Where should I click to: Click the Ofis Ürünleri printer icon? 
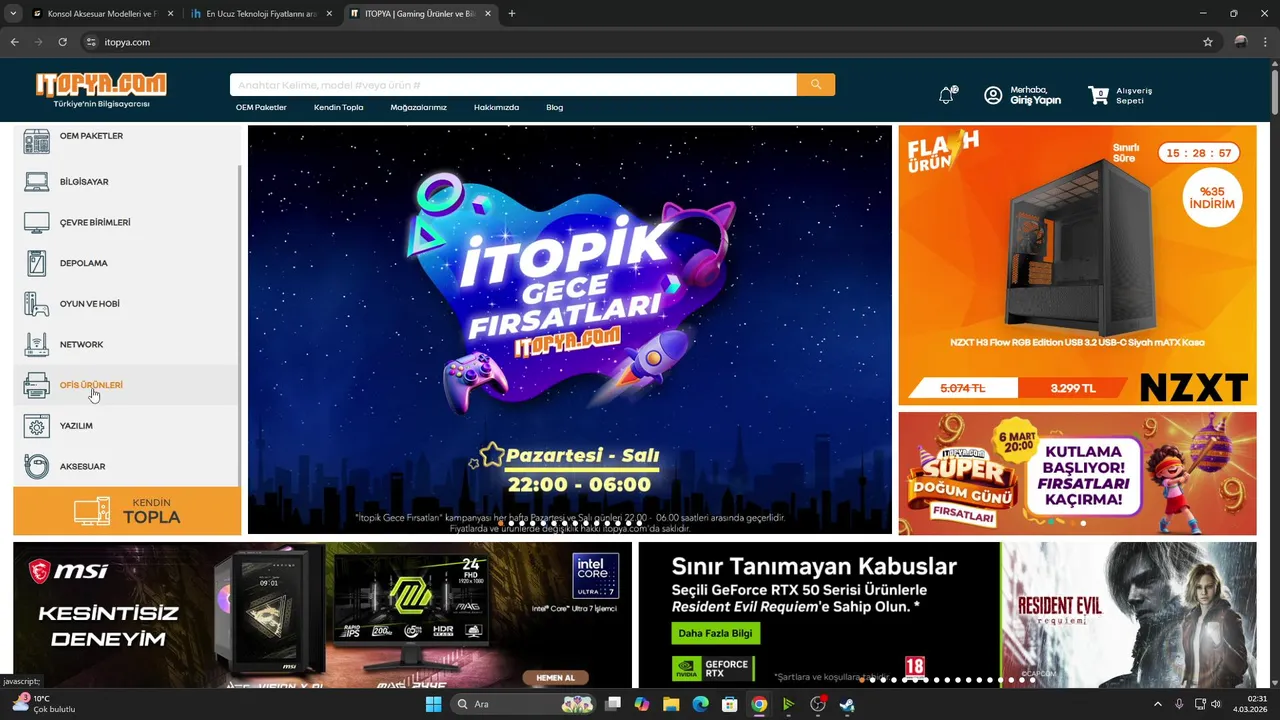click(x=37, y=385)
